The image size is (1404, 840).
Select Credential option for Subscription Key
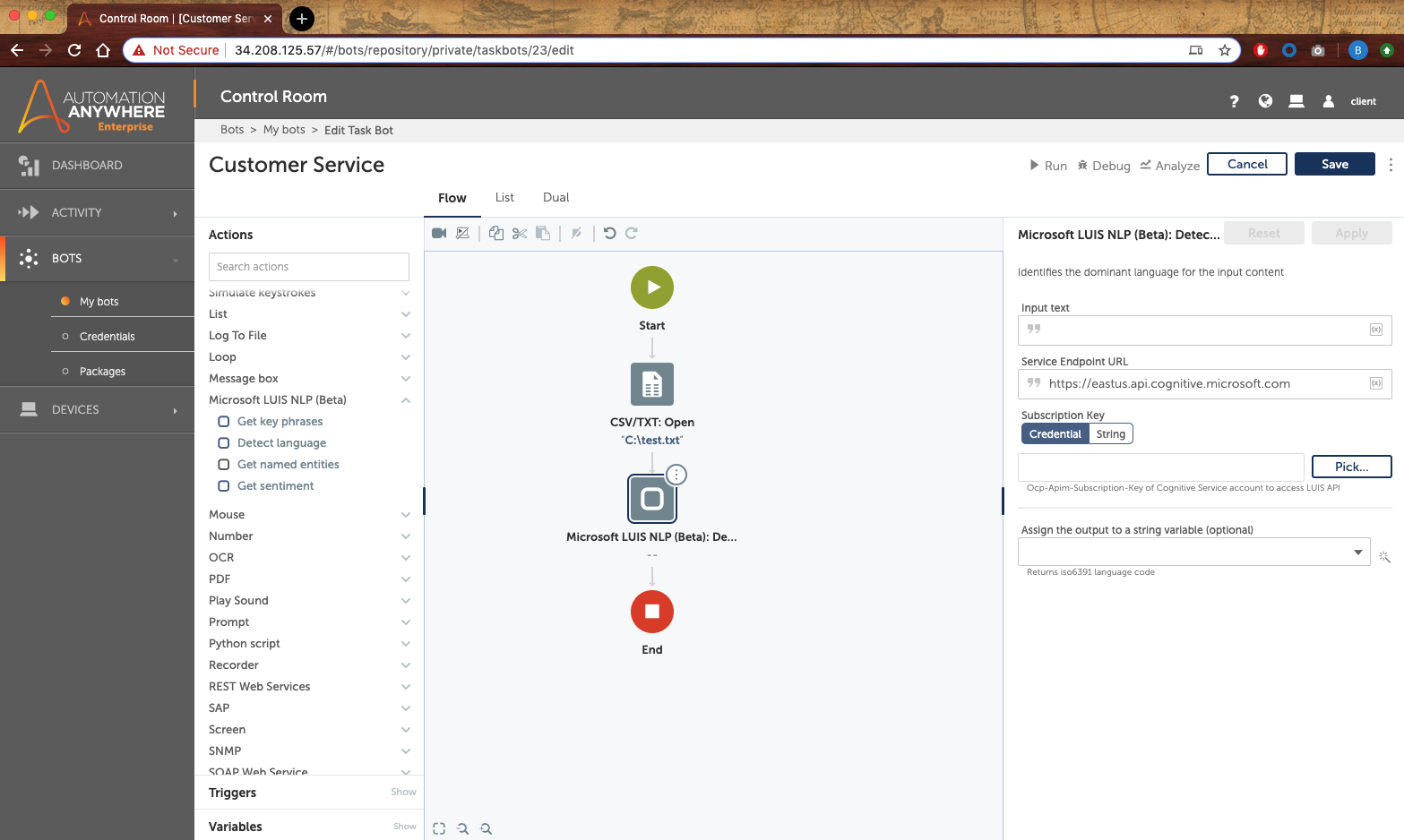pos(1055,434)
